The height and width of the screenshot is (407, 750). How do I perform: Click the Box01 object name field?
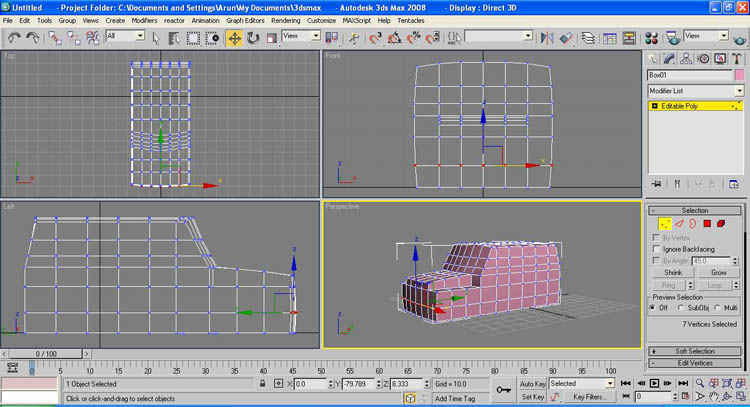689,75
